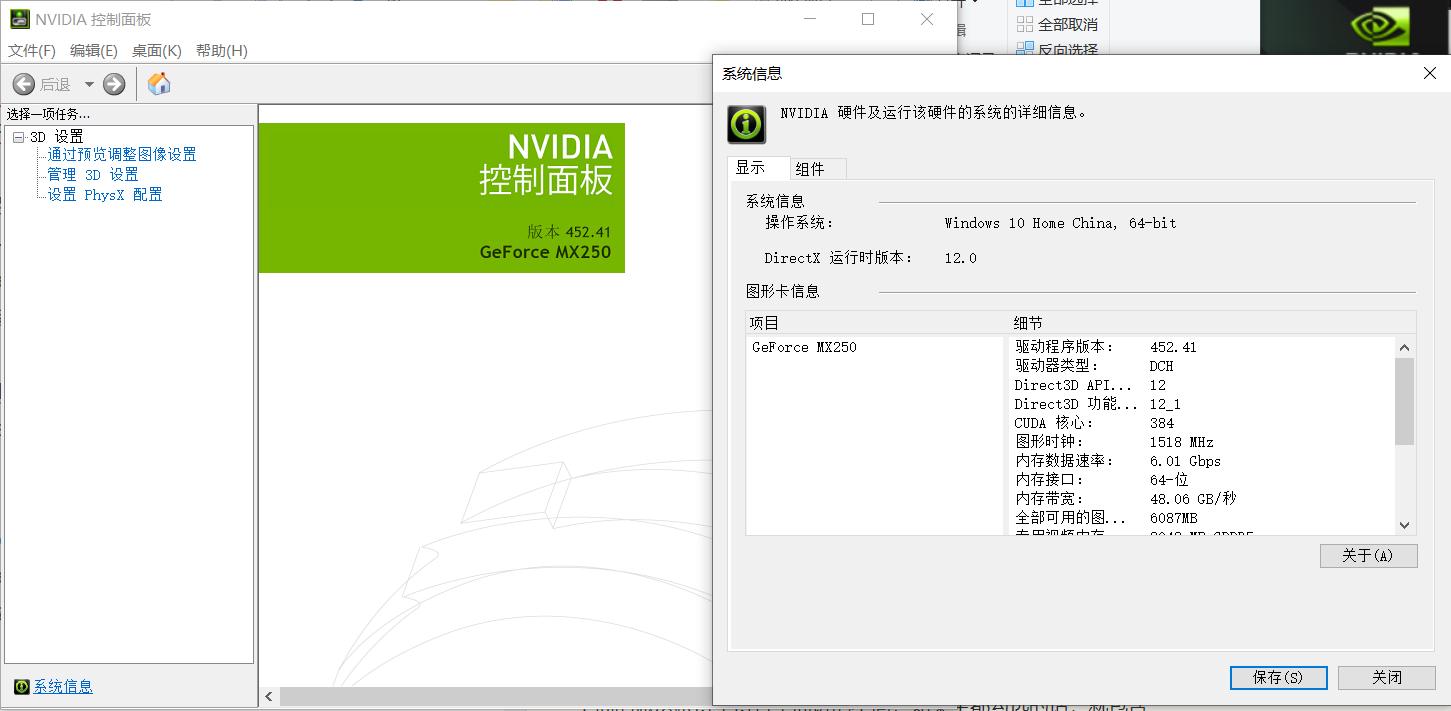Click the green info icon in 系统信息 dialog
Screen dimensions: 1451x711
tap(746, 124)
